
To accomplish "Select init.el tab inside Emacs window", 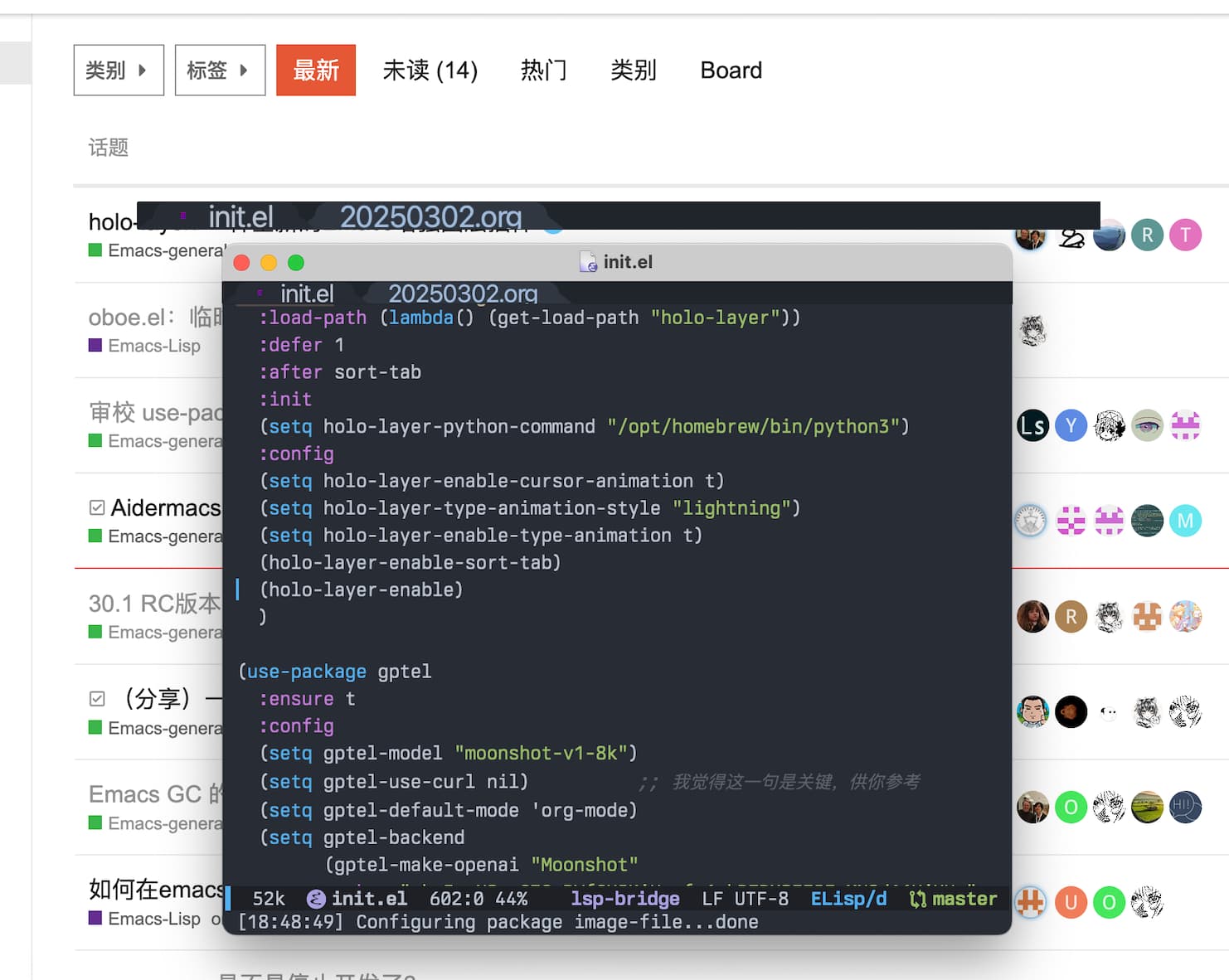I will [x=307, y=294].
